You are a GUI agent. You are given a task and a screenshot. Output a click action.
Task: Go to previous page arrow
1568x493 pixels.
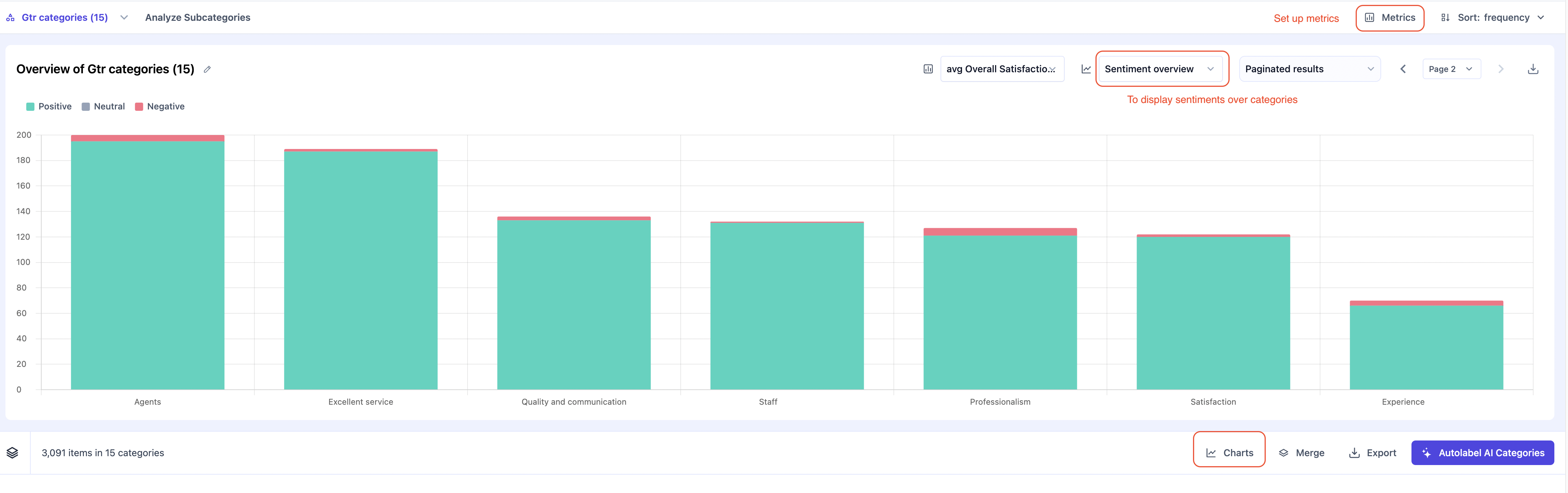tap(1402, 70)
